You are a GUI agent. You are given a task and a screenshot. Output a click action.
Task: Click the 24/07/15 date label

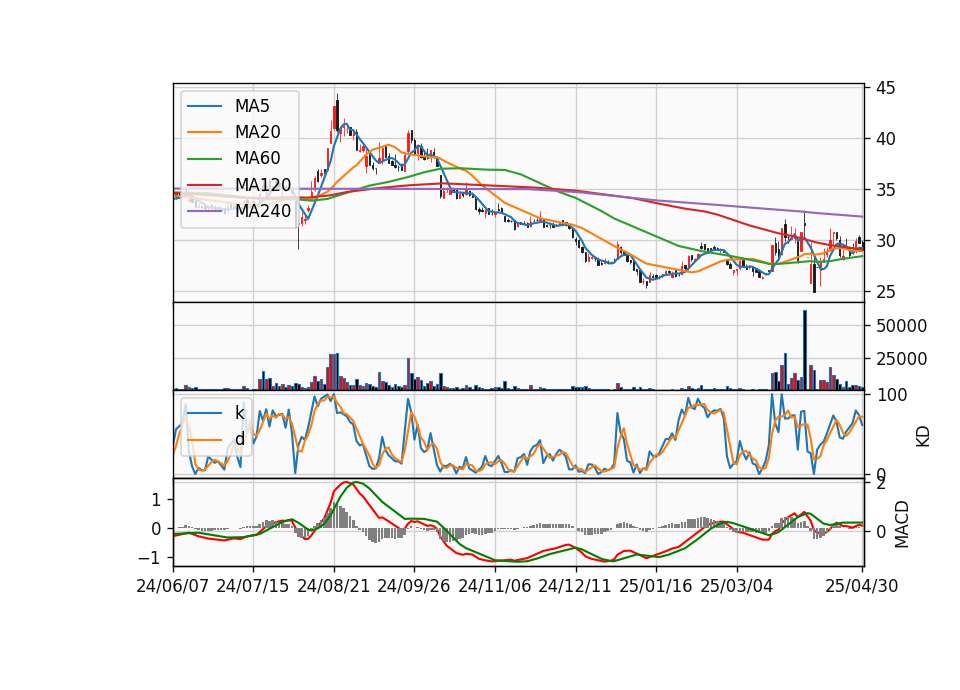[253, 586]
